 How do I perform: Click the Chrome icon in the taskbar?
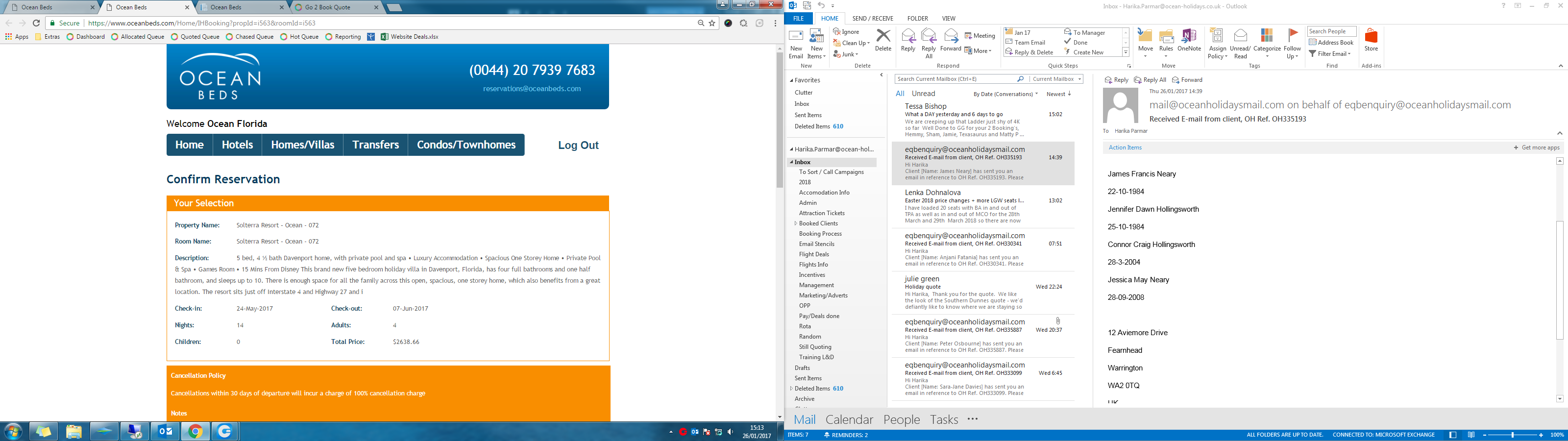point(195,431)
